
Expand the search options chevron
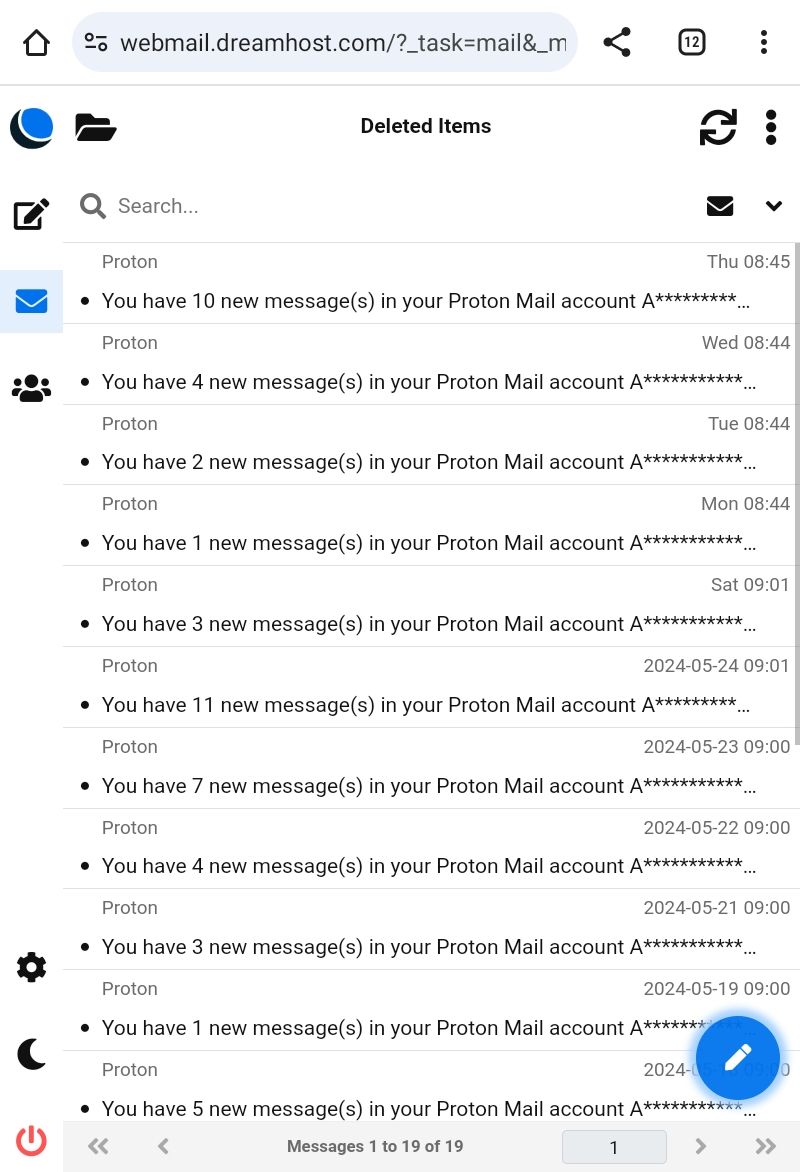pyautogui.click(x=773, y=206)
